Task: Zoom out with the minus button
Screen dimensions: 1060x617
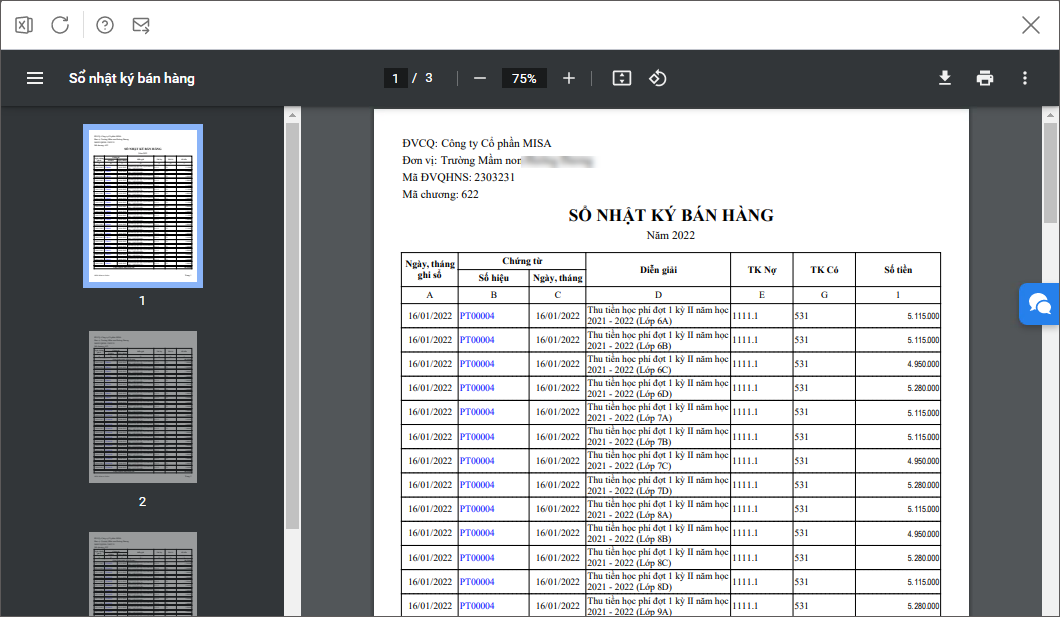Action: pos(480,78)
